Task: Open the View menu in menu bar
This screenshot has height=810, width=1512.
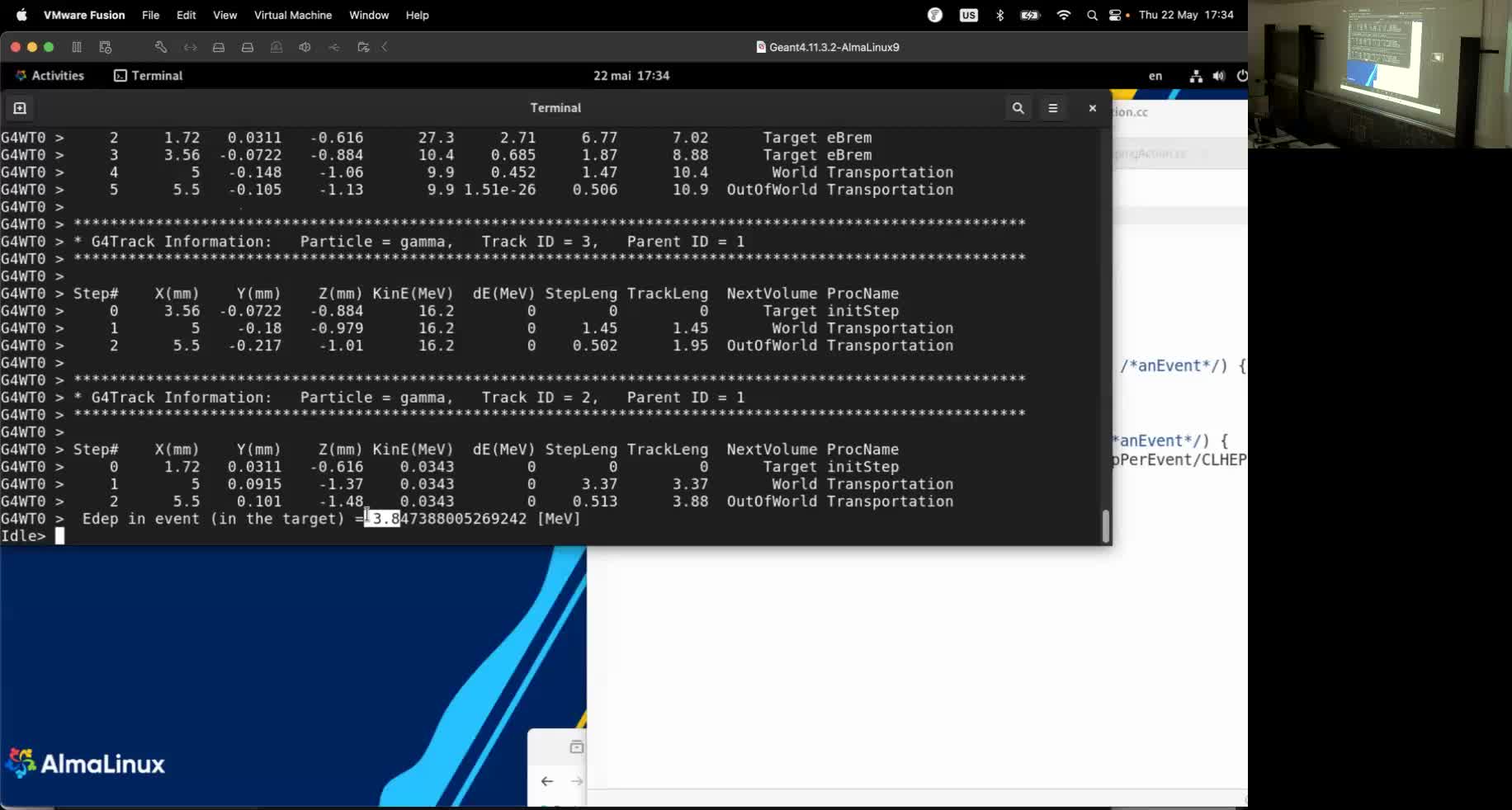Action: click(224, 15)
